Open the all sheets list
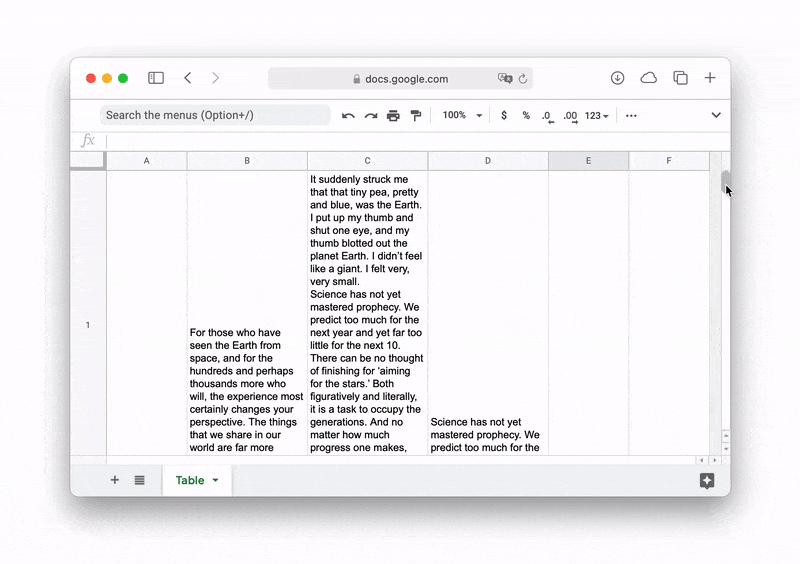 [x=139, y=481]
